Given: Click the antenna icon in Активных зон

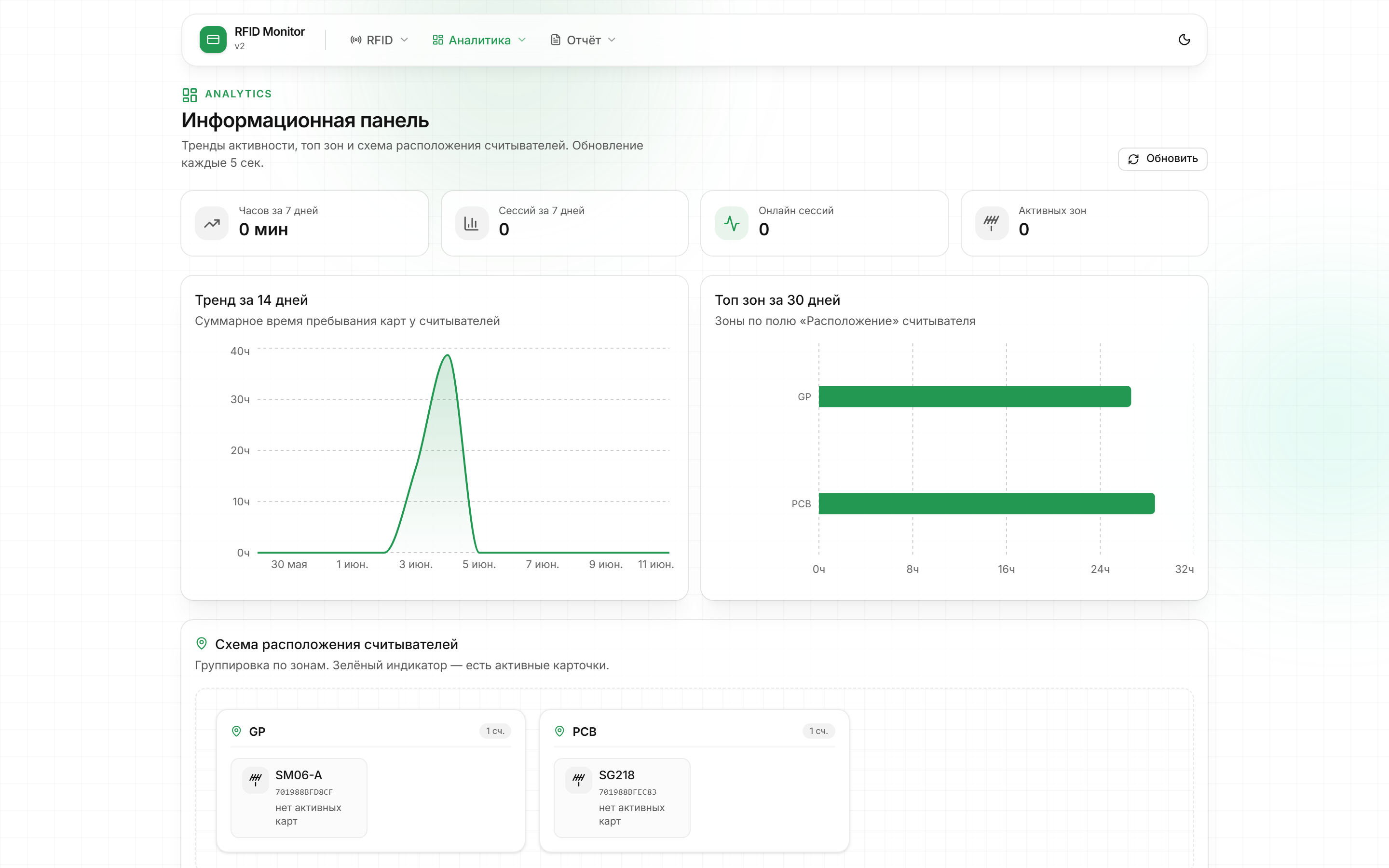Looking at the screenshot, I should tap(992, 223).
